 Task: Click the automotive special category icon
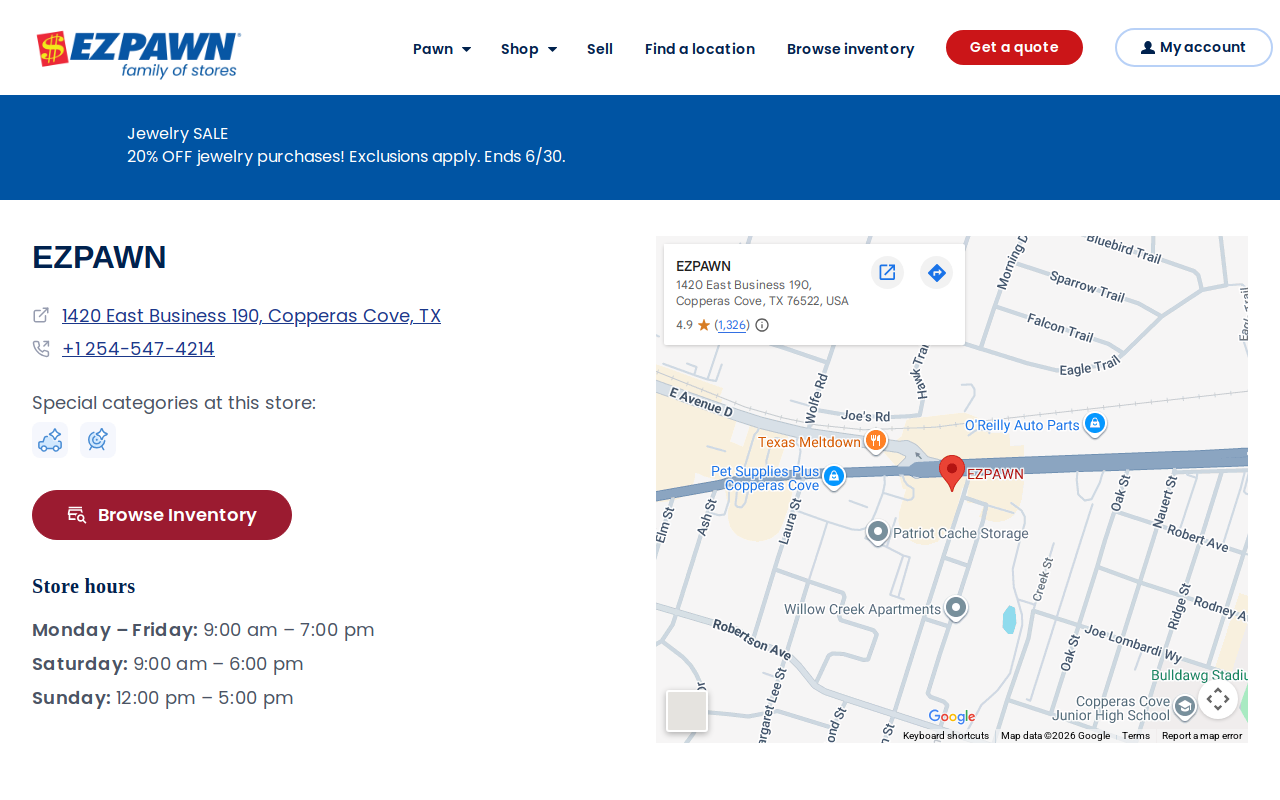[50, 440]
